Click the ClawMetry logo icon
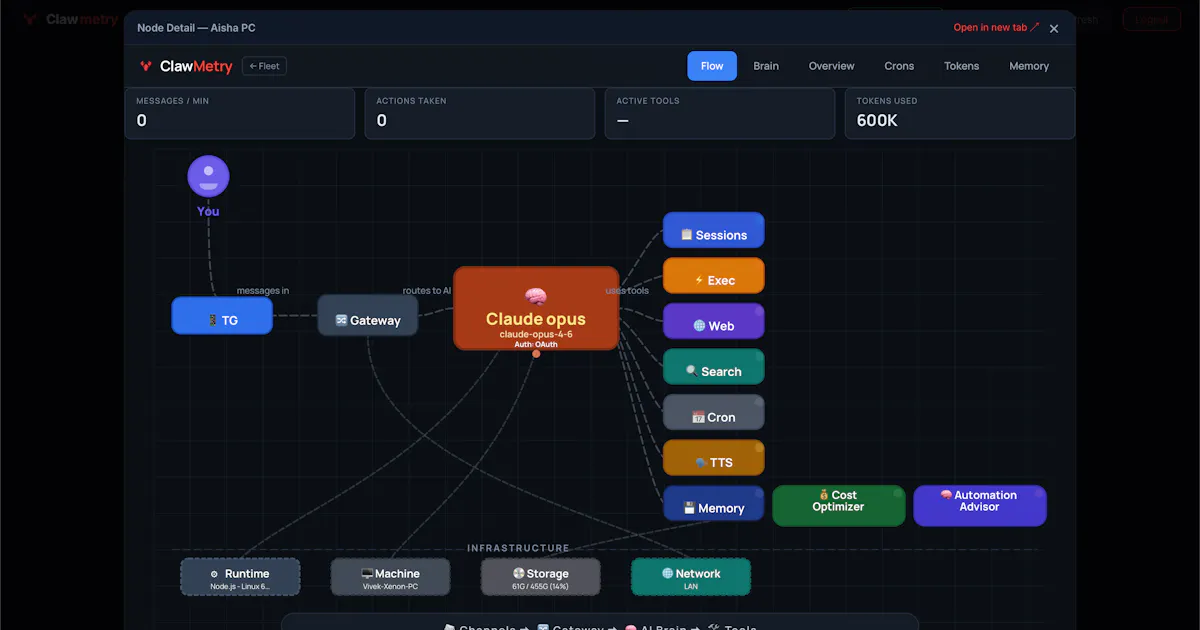The height and width of the screenshot is (630, 1200). point(146,66)
